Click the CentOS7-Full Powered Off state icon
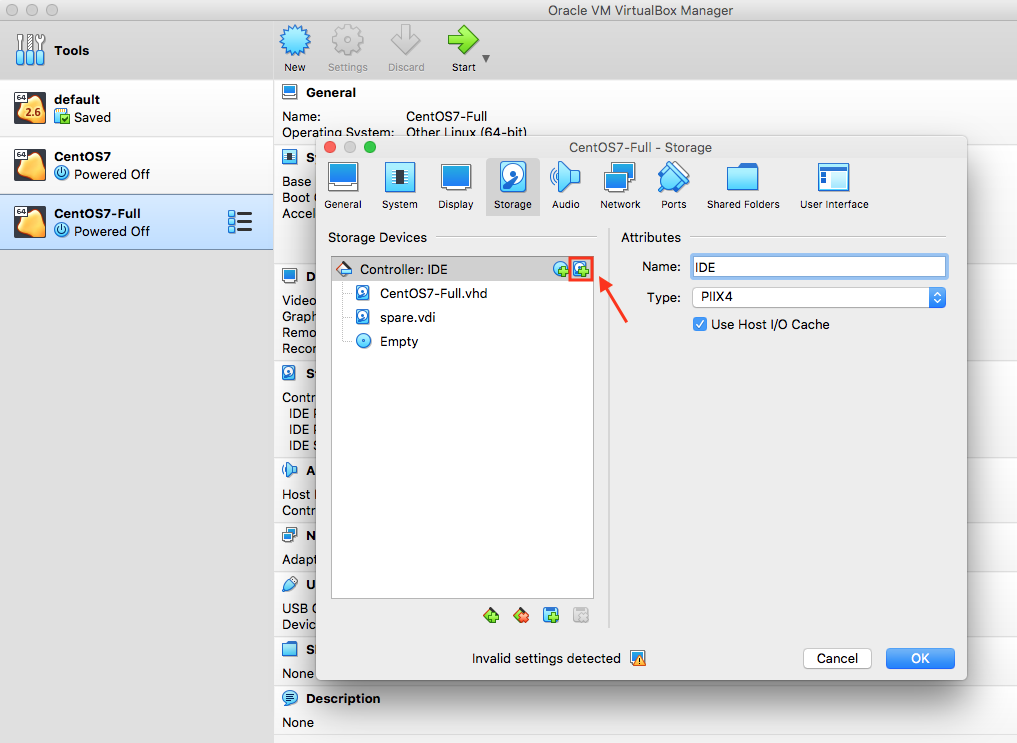 point(62,231)
